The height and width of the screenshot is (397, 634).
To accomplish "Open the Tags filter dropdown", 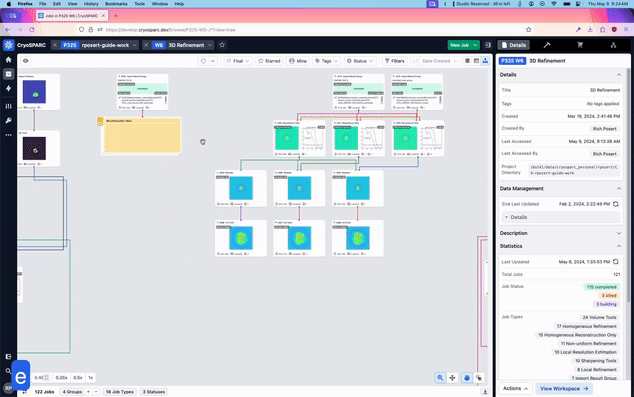I will coord(326,61).
